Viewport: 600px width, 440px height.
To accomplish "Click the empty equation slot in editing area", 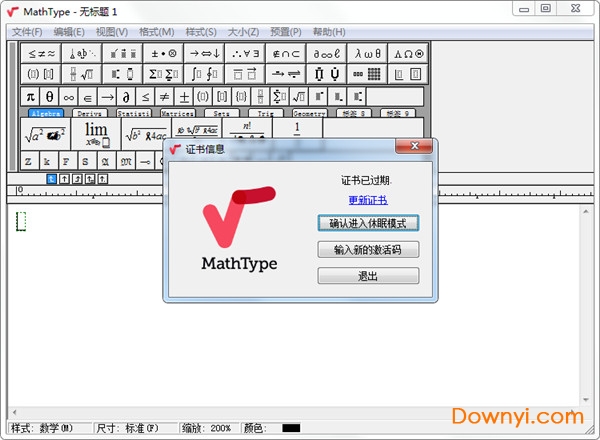I will pos(21,222).
